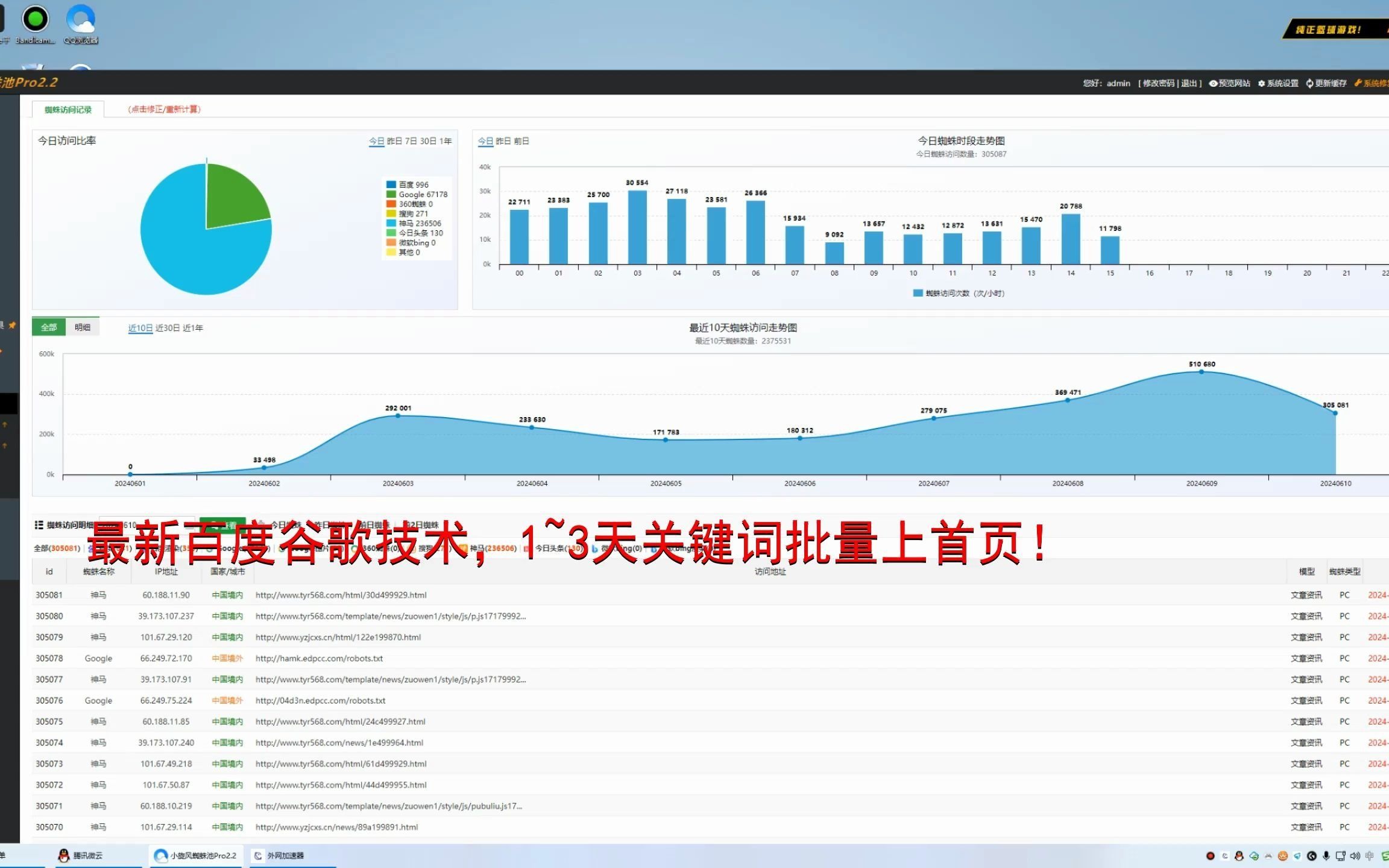Open 小旋风蜘蛛池Pro2.2 taskbar item
The width and height of the screenshot is (1389, 868).
(196, 855)
